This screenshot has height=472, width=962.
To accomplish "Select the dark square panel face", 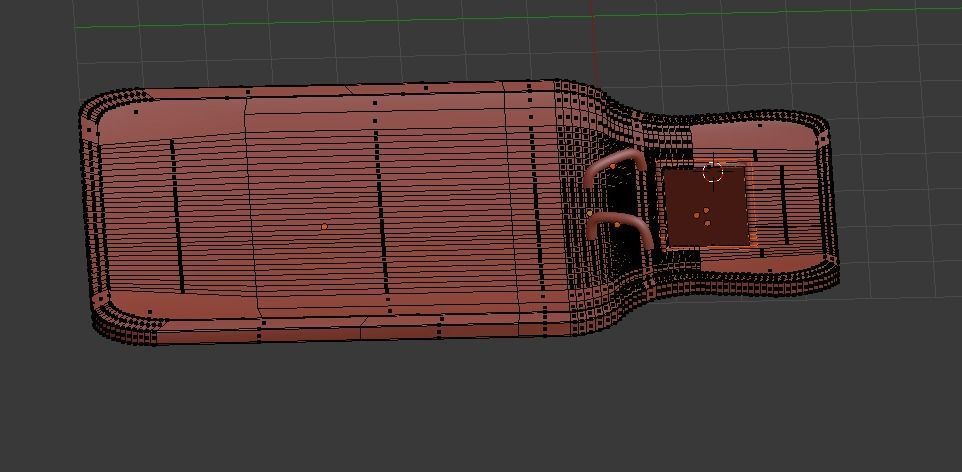I will (x=706, y=207).
